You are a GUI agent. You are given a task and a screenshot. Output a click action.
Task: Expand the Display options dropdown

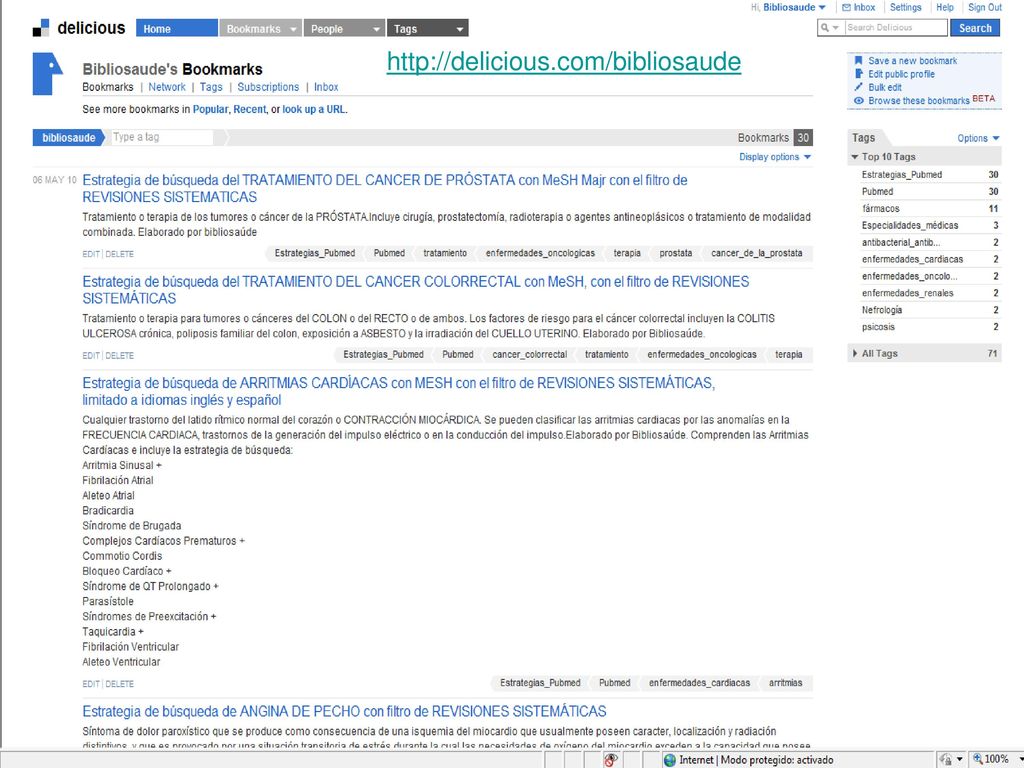click(775, 157)
